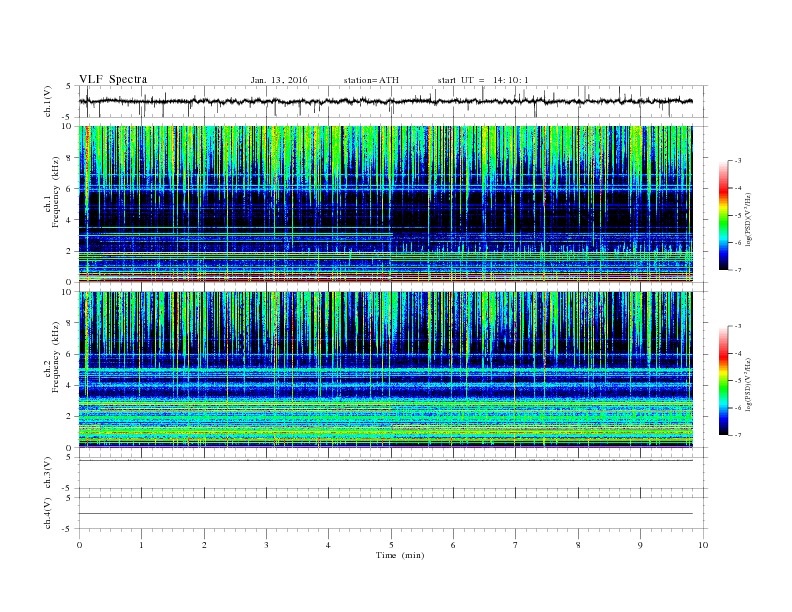Click the "6" tick on the time axis
Screen dimensions: 792x612
(x=453, y=545)
